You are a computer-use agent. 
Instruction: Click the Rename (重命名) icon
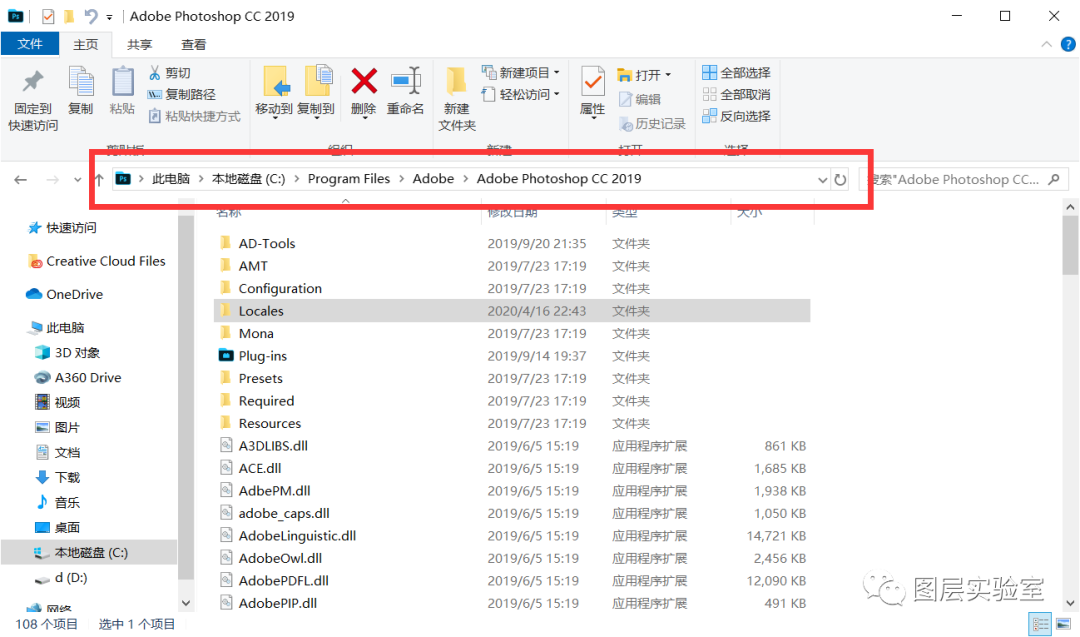pos(406,82)
